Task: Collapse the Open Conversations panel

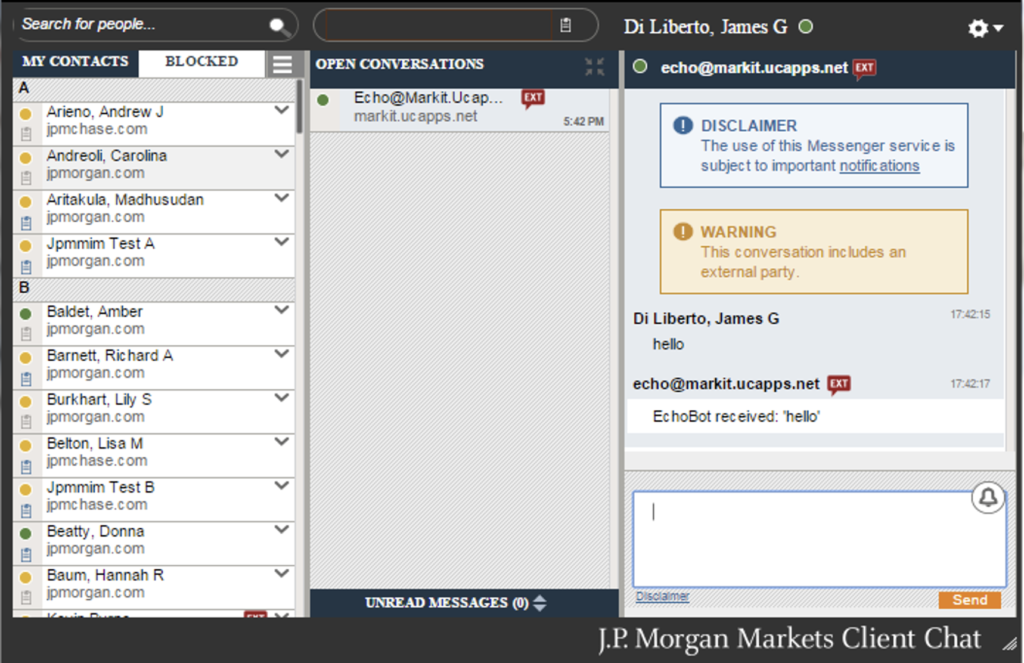Action: pos(594,66)
